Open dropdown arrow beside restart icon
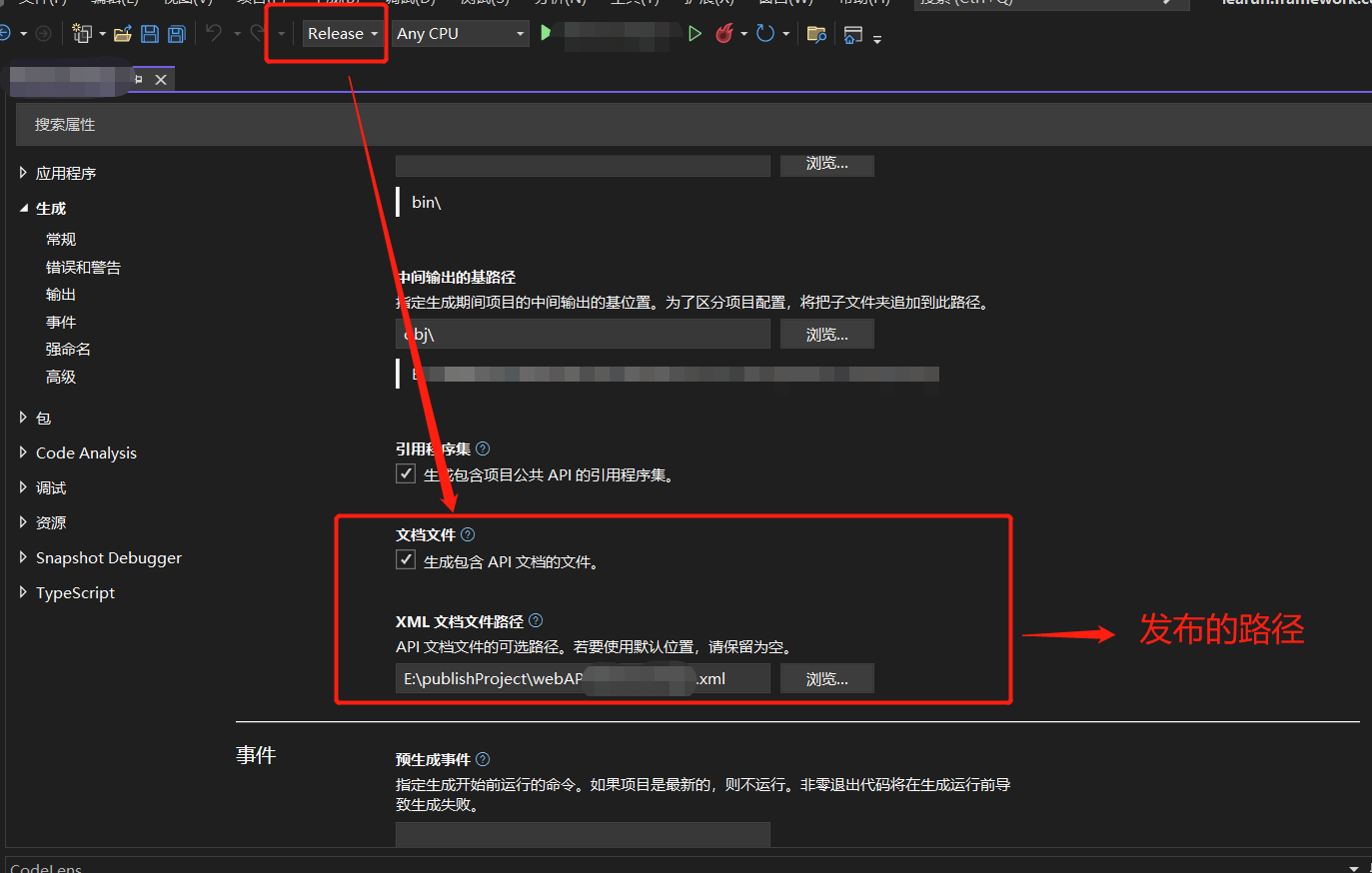This screenshot has width=1372, height=873. point(785,34)
